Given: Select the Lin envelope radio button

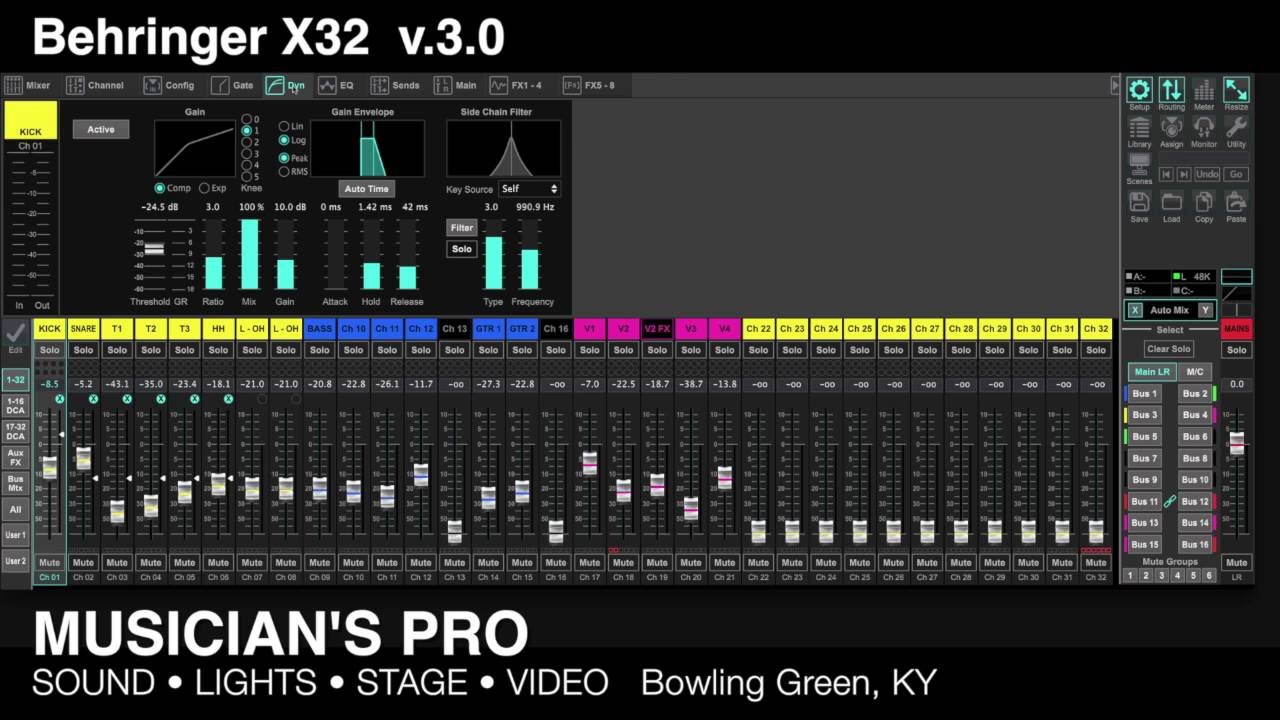Looking at the screenshot, I should click(284, 127).
